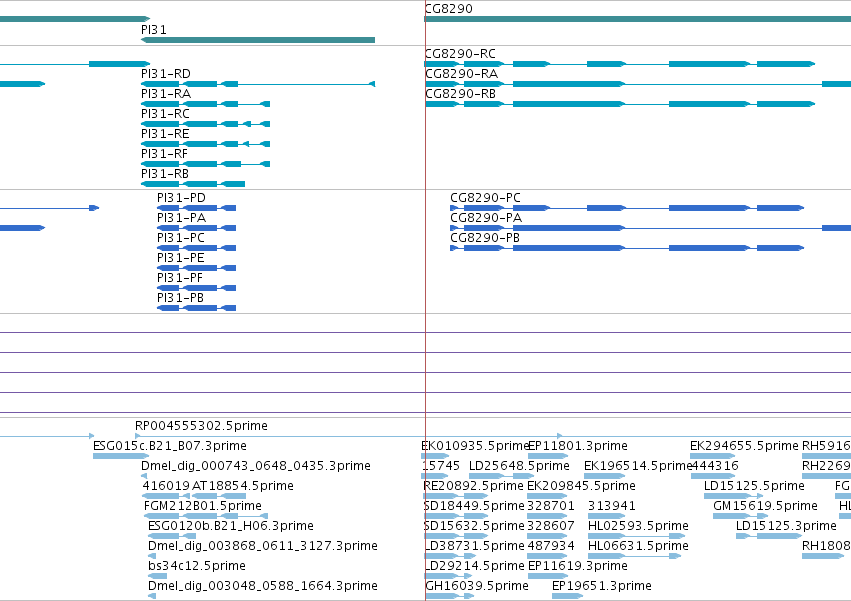Click the 328607 EST label
The width and height of the screenshot is (851, 601).
click(550, 527)
